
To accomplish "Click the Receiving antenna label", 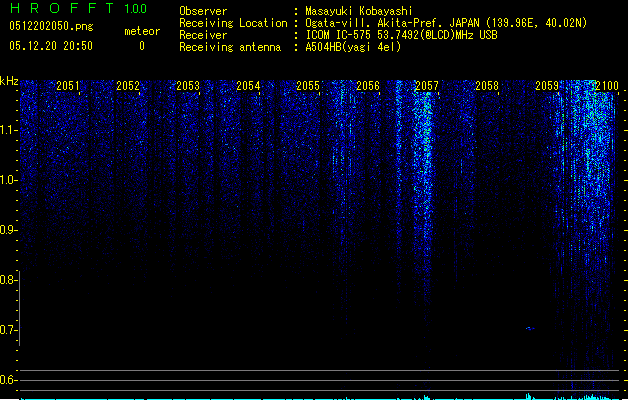I will [x=230, y=47].
